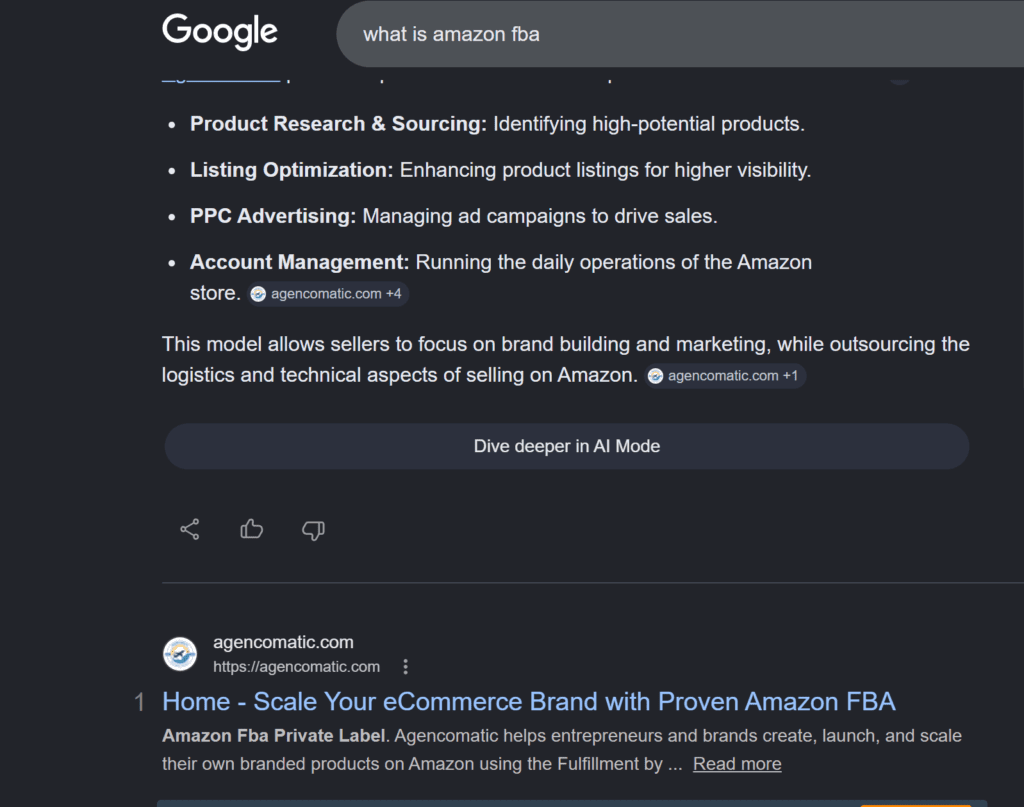Click the 'Account Management:' bullet text
This screenshot has width=1024, height=807.
coord(299,262)
